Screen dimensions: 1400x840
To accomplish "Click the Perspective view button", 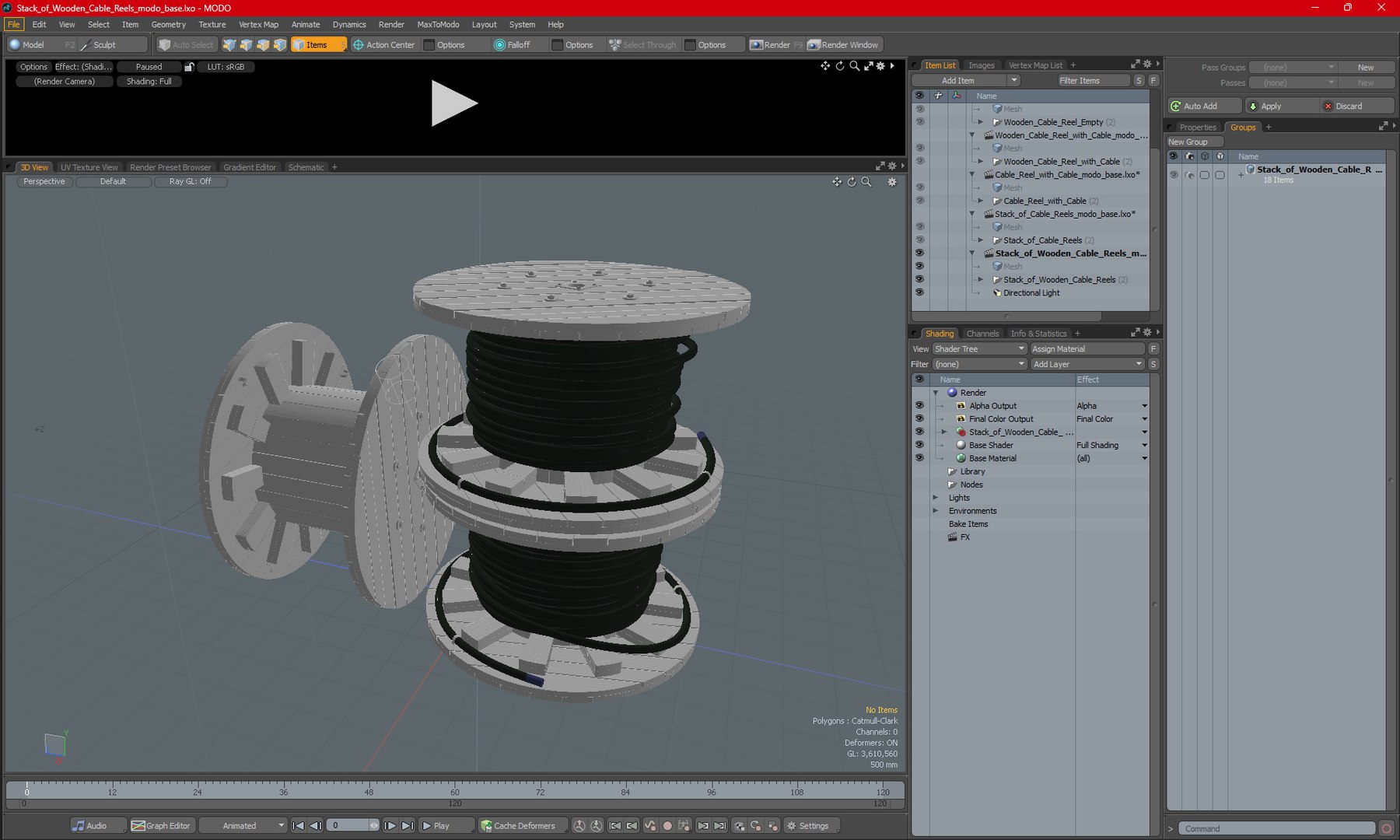I will [44, 181].
